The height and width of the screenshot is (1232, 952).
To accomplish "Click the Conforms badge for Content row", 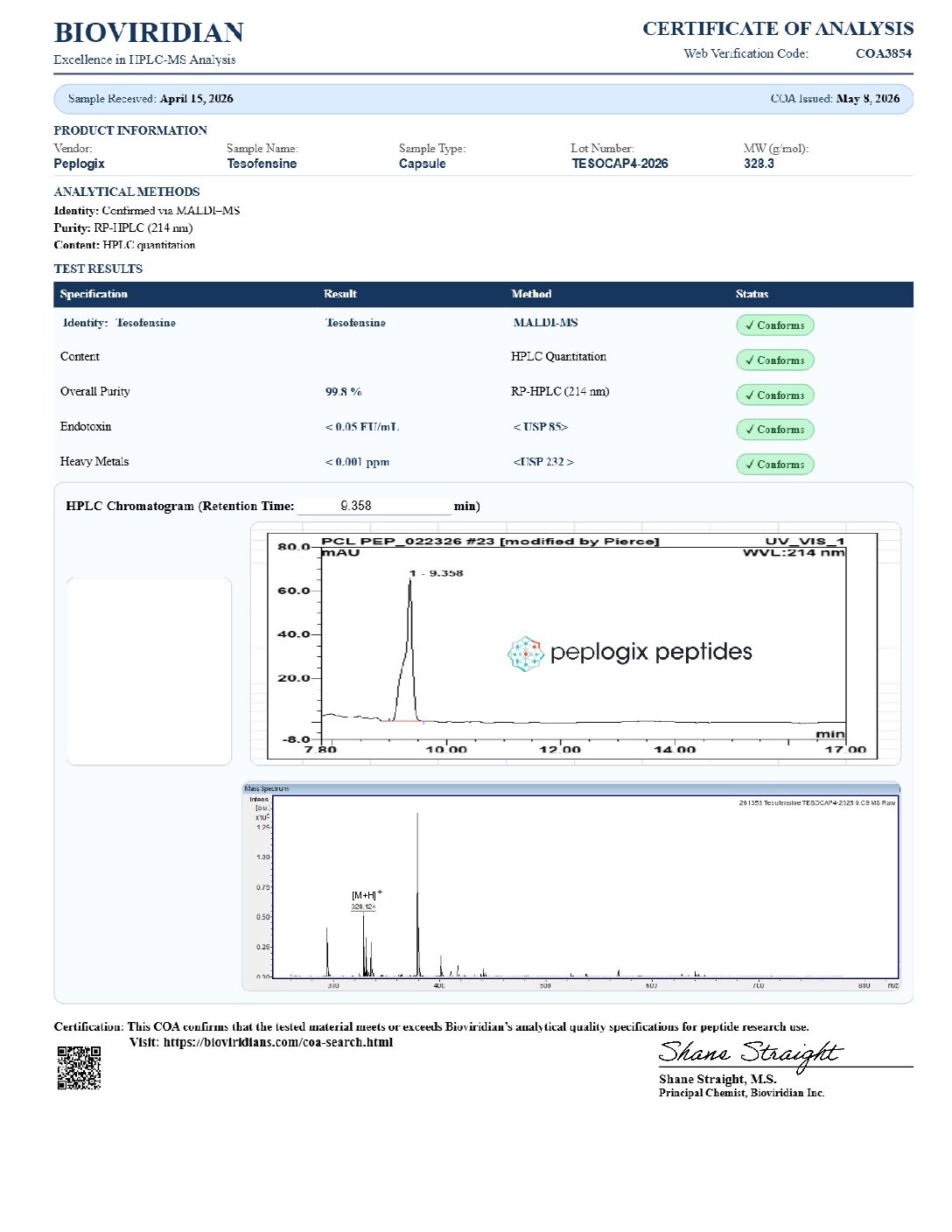I will click(x=775, y=360).
